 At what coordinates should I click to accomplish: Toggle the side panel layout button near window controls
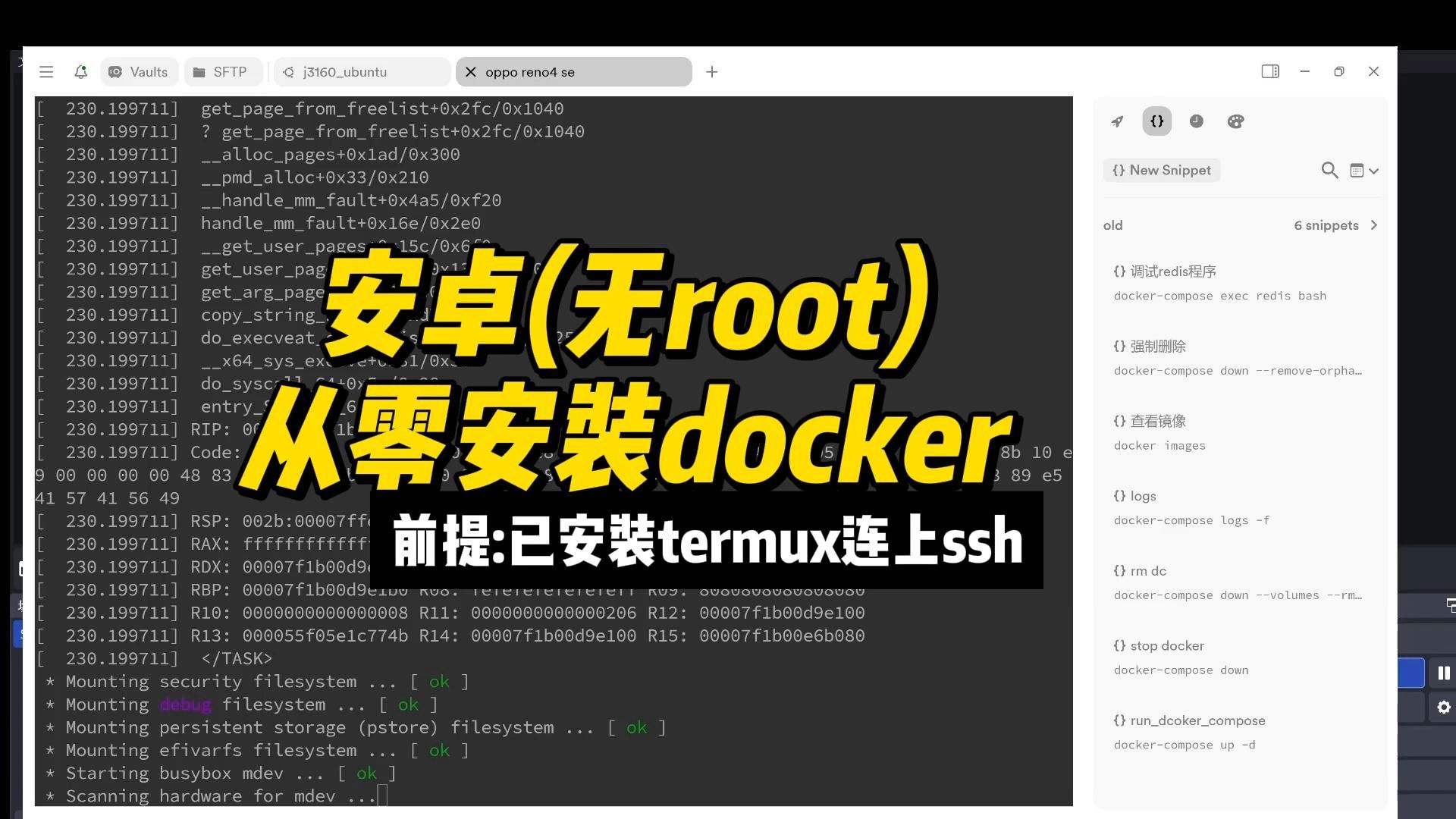point(1270,71)
